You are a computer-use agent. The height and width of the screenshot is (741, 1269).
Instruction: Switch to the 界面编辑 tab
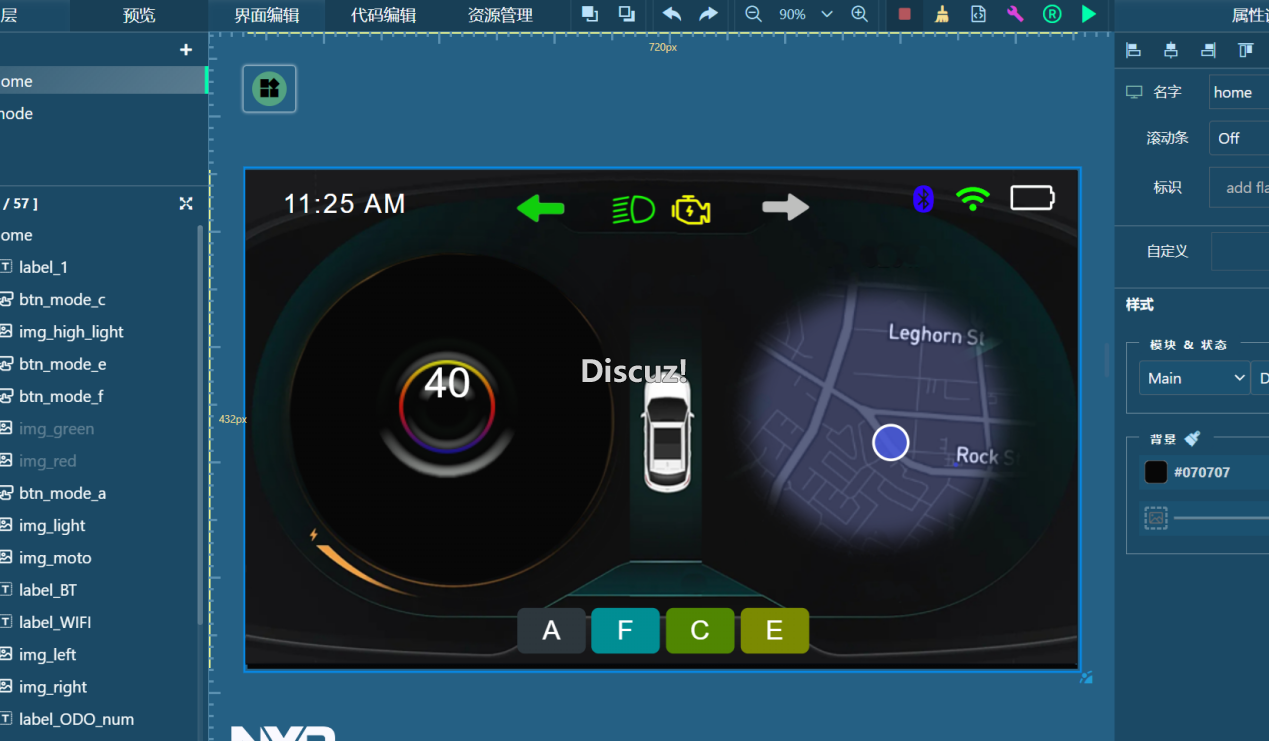[267, 15]
